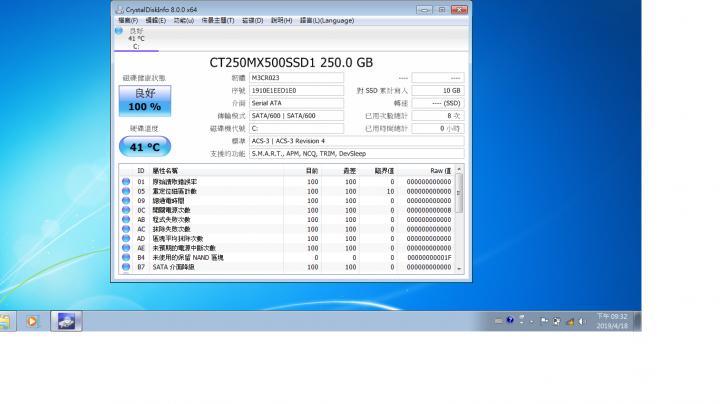Click status orb of attribute AC row
This screenshot has height=404, width=720.
click(x=126, y=229)
